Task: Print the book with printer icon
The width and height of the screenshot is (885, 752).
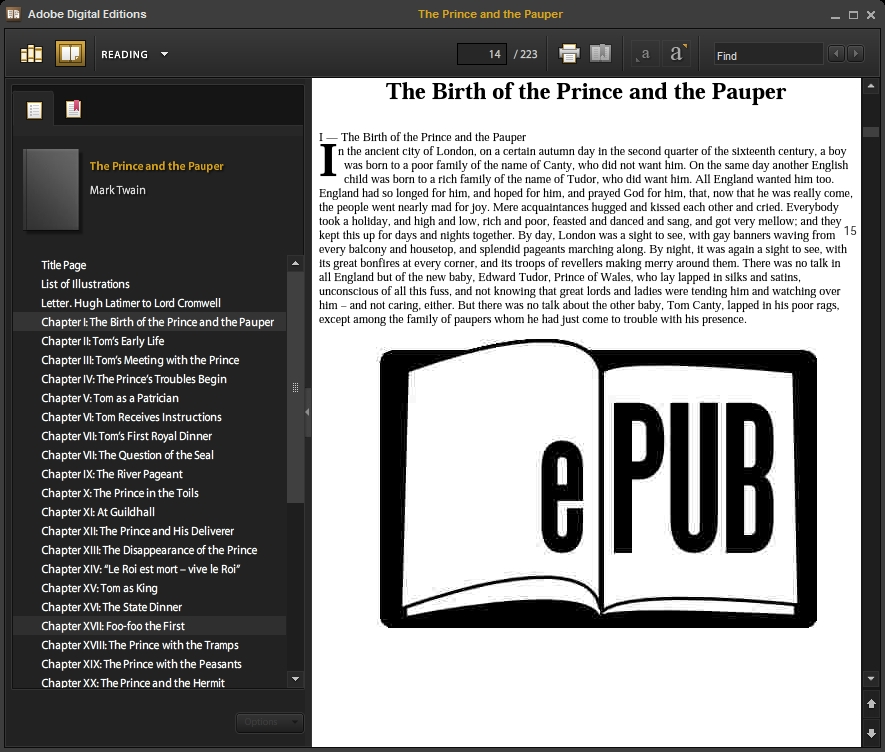Action: (569, 54)
